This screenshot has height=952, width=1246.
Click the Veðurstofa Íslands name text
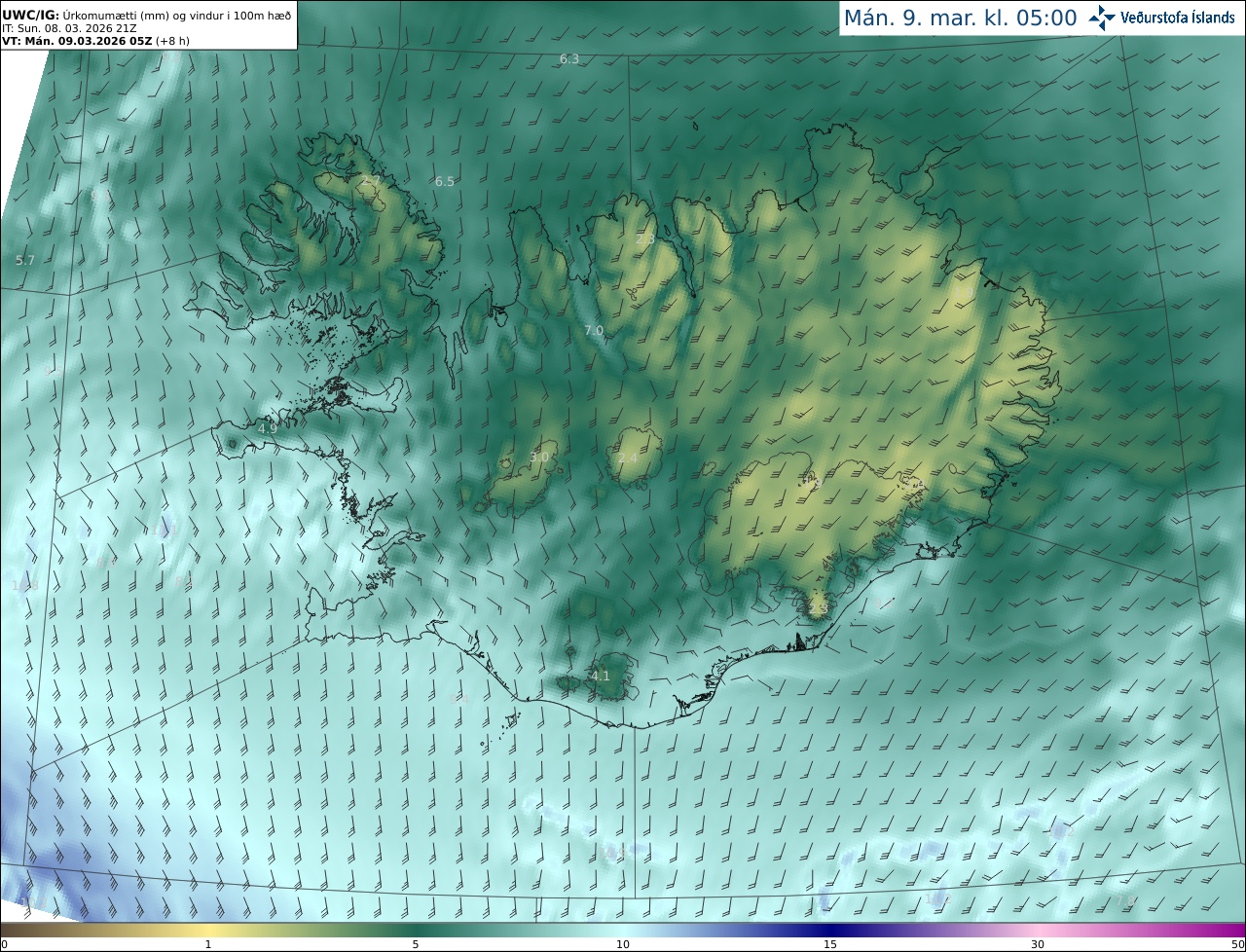pyautogui.click(x=1177, y=18)
